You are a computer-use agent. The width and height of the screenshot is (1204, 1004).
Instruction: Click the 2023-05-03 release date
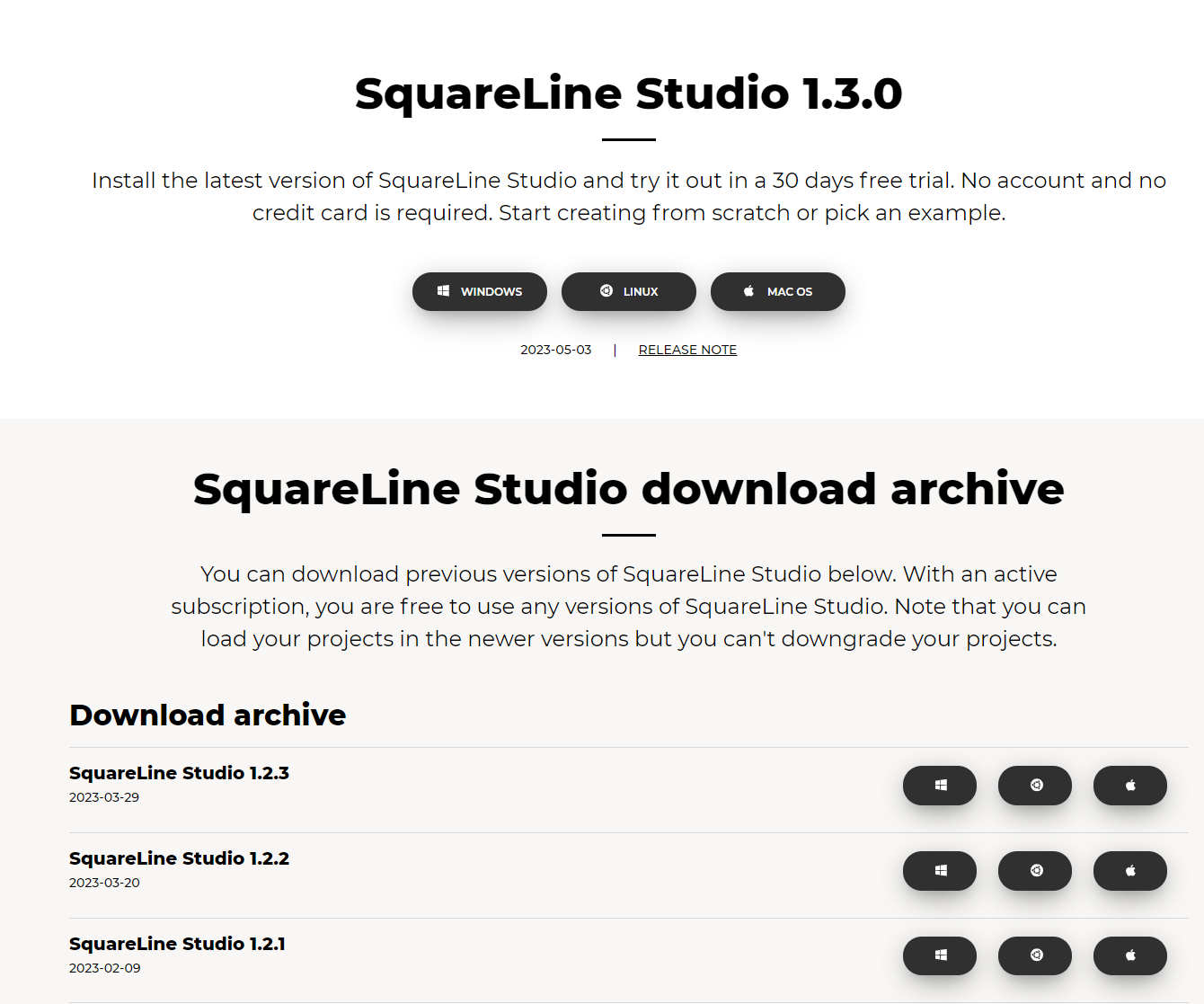click(x=556, y=350)
